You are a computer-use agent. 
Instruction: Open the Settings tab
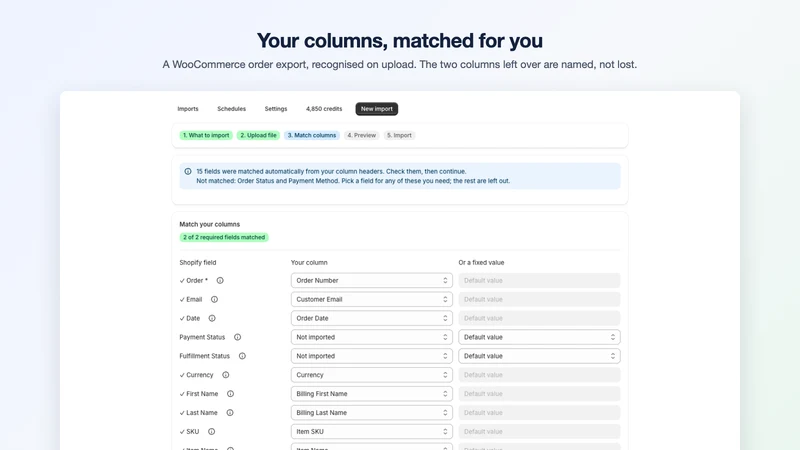(x=276, y=109)
